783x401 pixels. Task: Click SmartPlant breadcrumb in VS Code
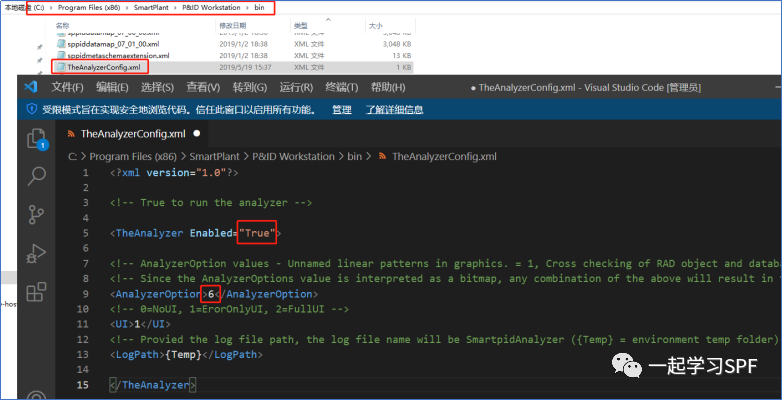click(x=214, y=156)
